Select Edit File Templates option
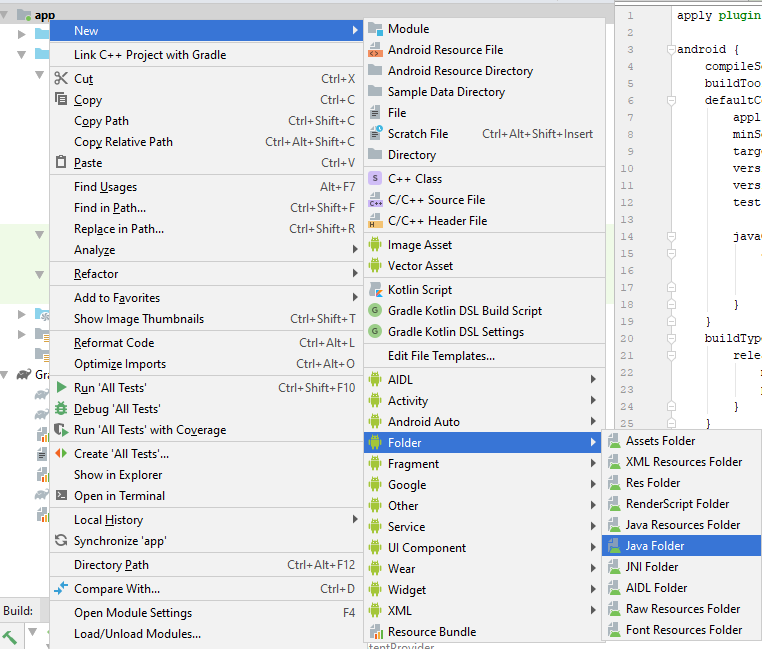The height and width of the screenshot is (649, 762). [x=441, y=356]
